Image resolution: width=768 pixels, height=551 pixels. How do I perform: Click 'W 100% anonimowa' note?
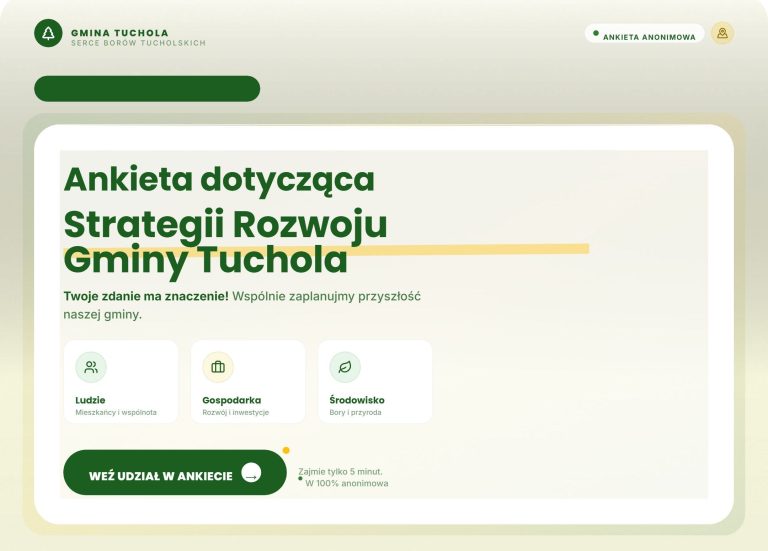[347, 483]
